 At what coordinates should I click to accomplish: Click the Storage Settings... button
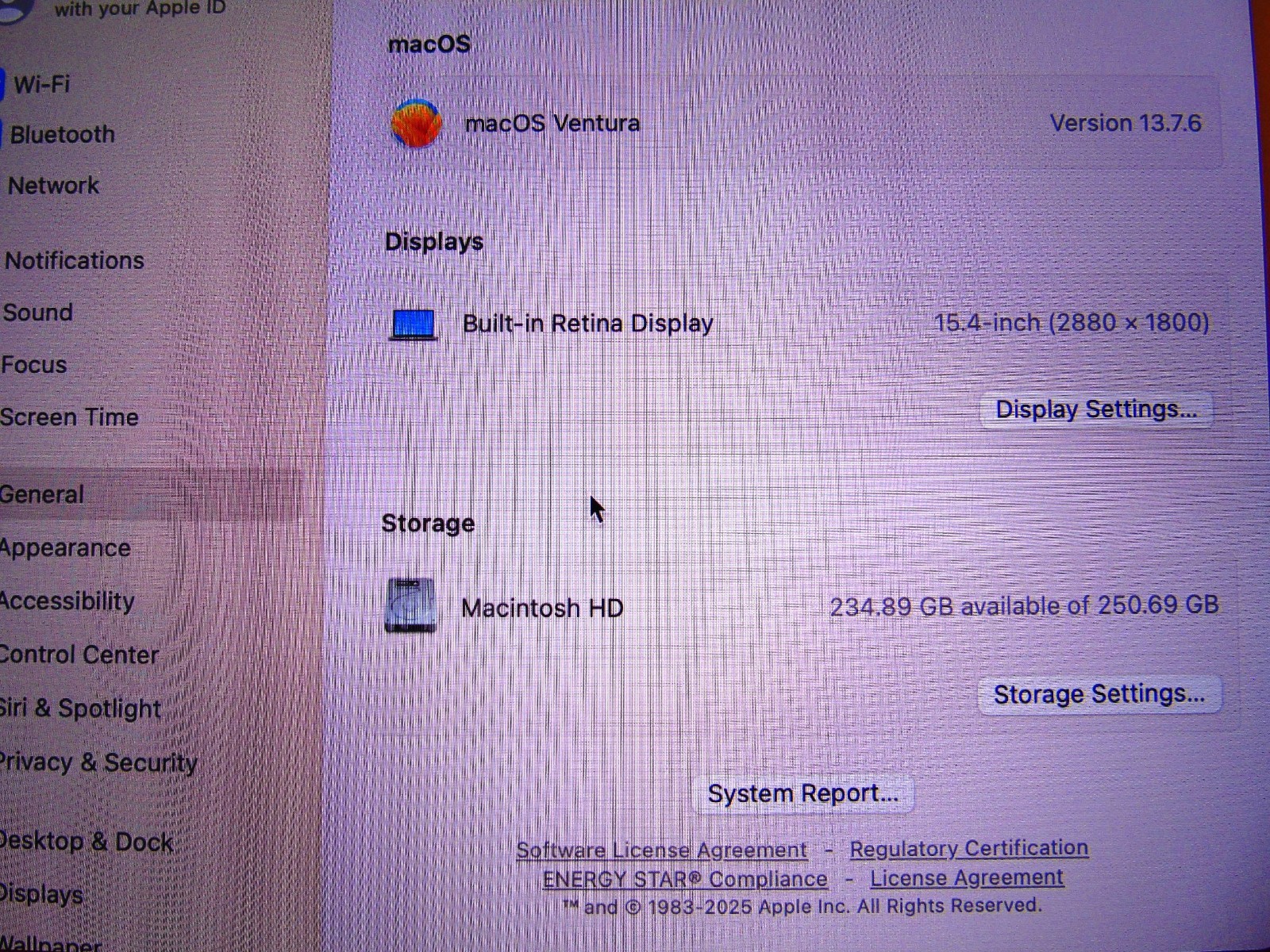click(x=1099, y=694)
